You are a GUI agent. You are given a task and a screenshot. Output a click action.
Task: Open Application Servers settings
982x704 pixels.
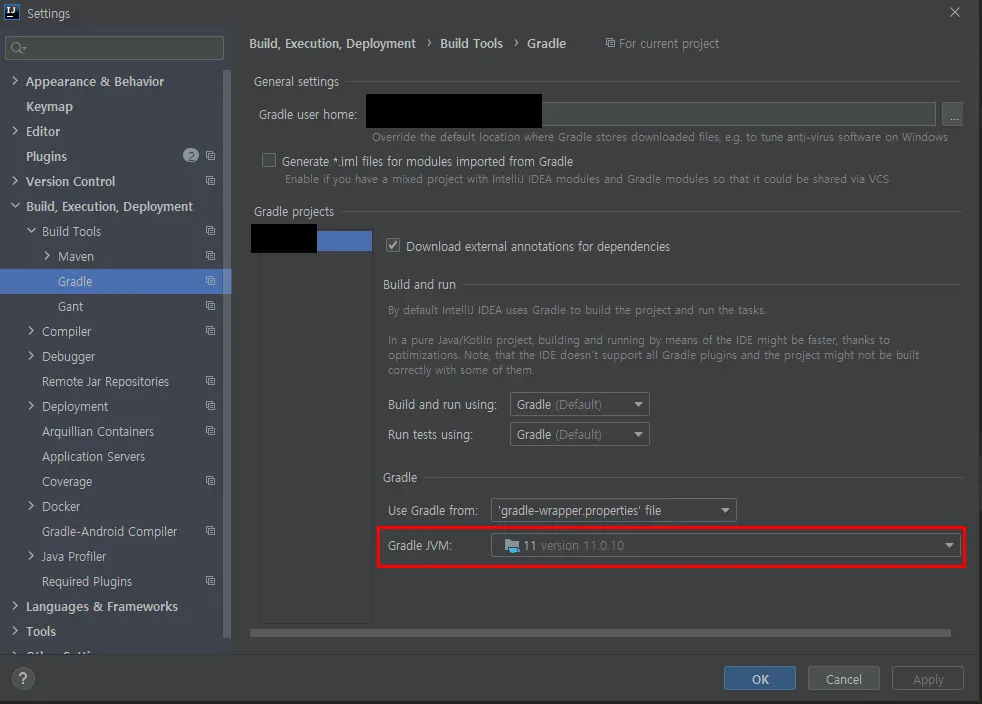93,457
